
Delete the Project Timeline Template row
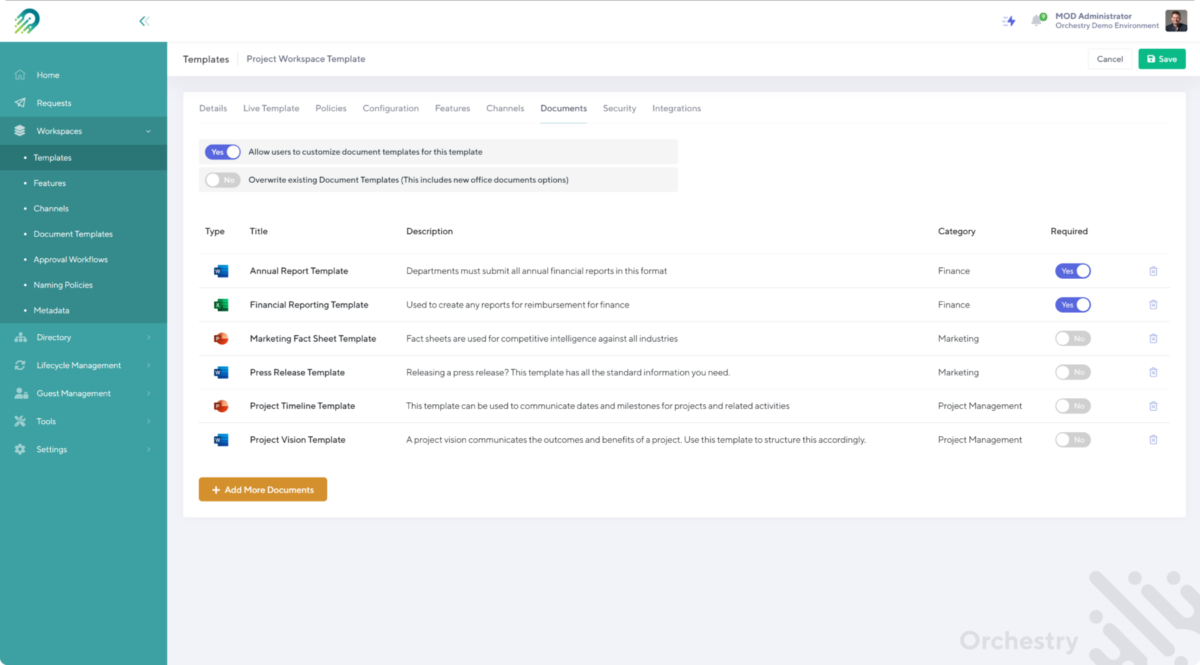coord(1153,406)
